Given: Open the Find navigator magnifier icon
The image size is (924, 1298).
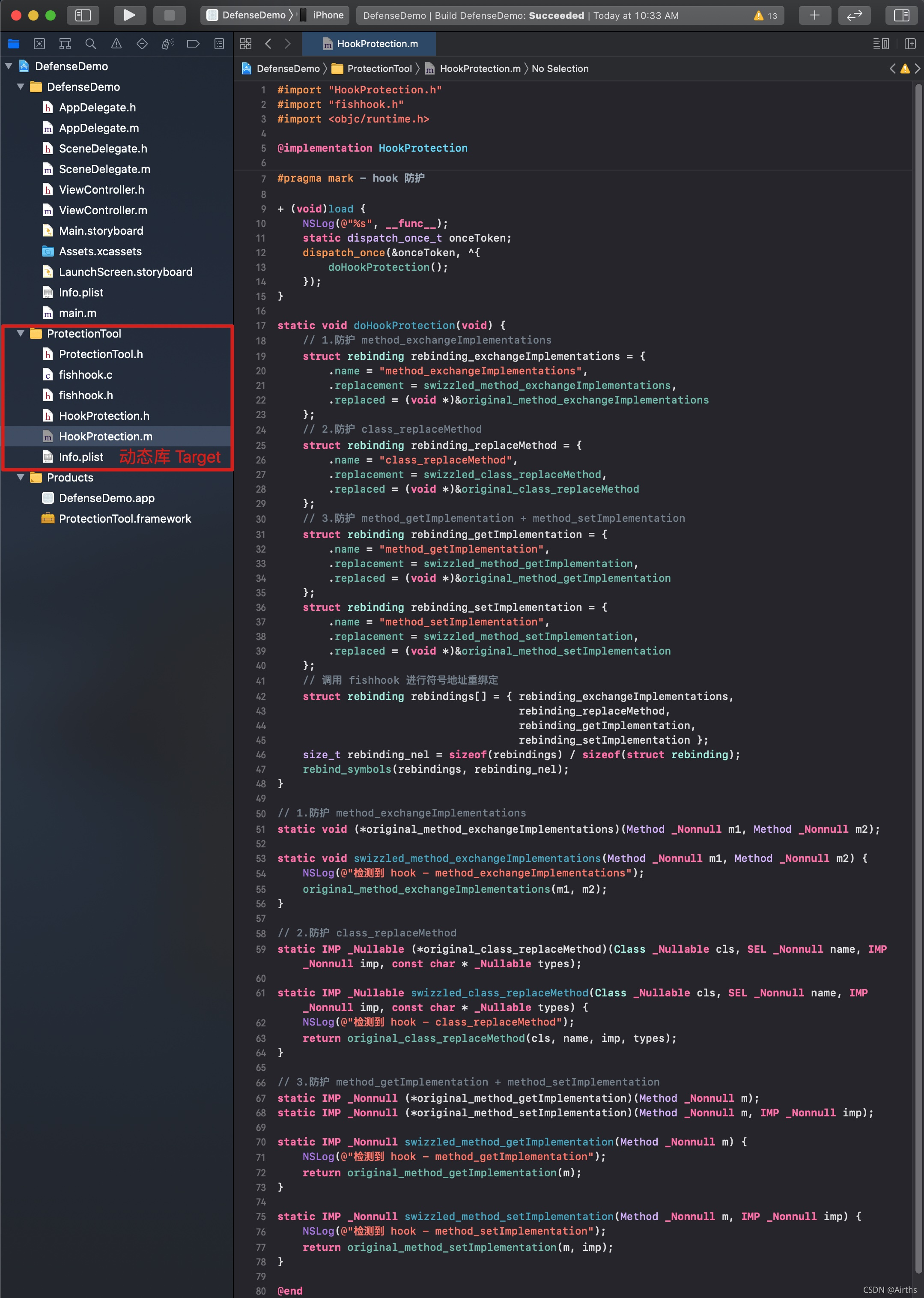Looking at the screenshot, I should point(90,44).
